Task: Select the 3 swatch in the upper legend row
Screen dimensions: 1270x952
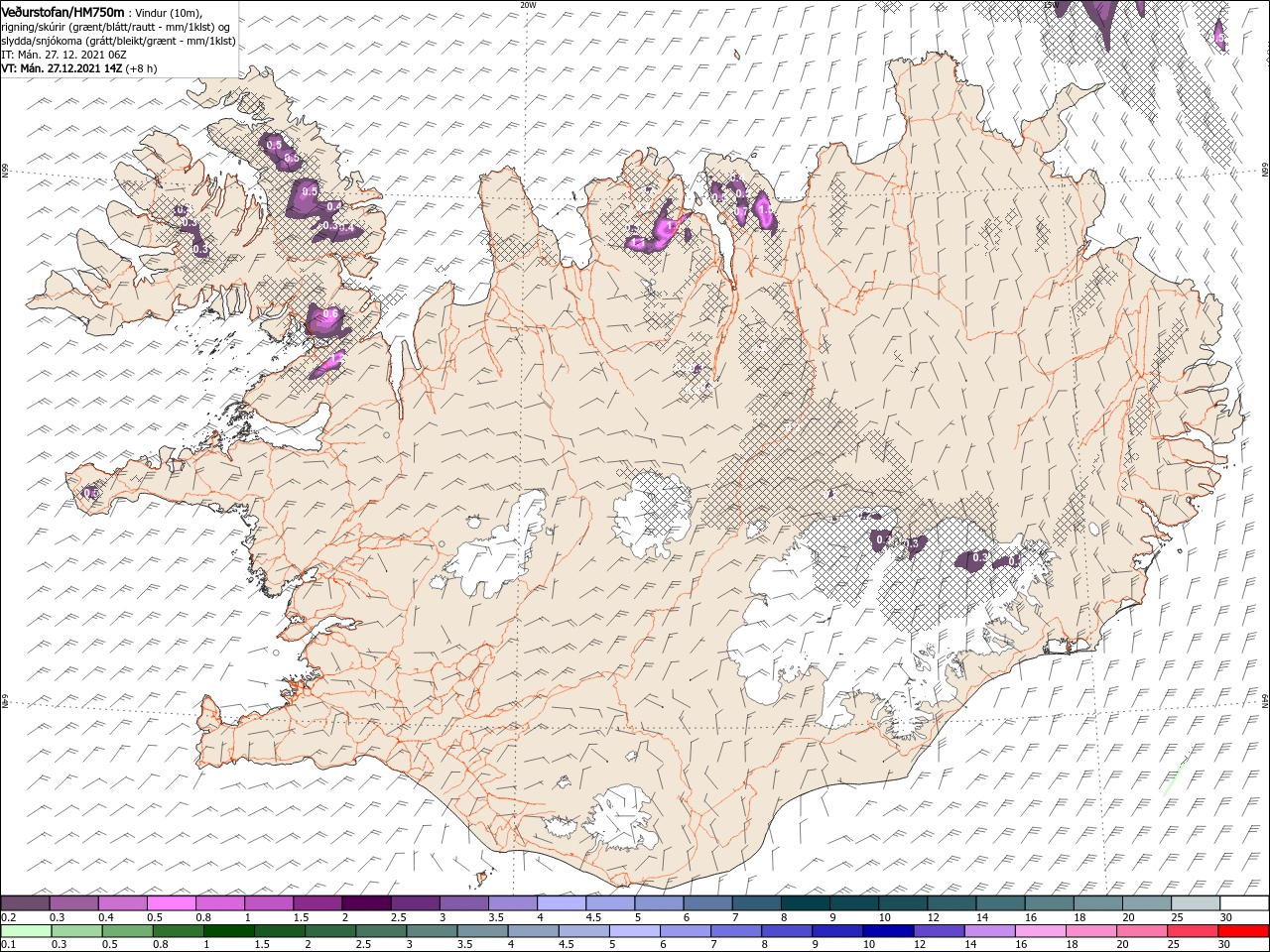Action: (463, 903)
